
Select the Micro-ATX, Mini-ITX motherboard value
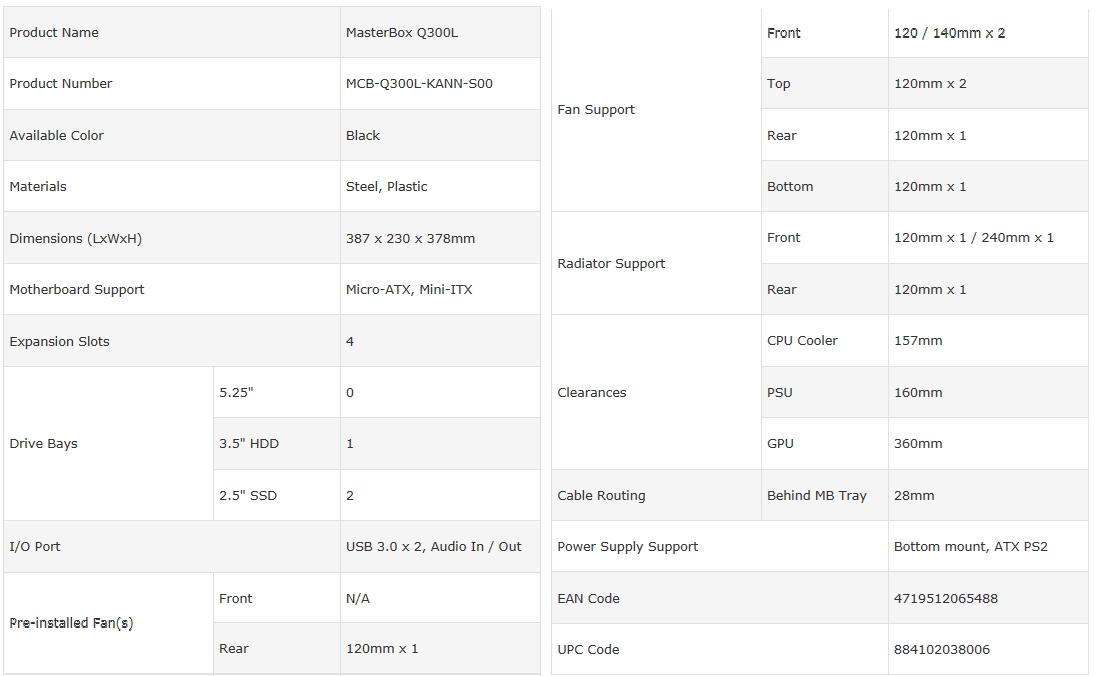pyautogui.click(x=409, y=289)
